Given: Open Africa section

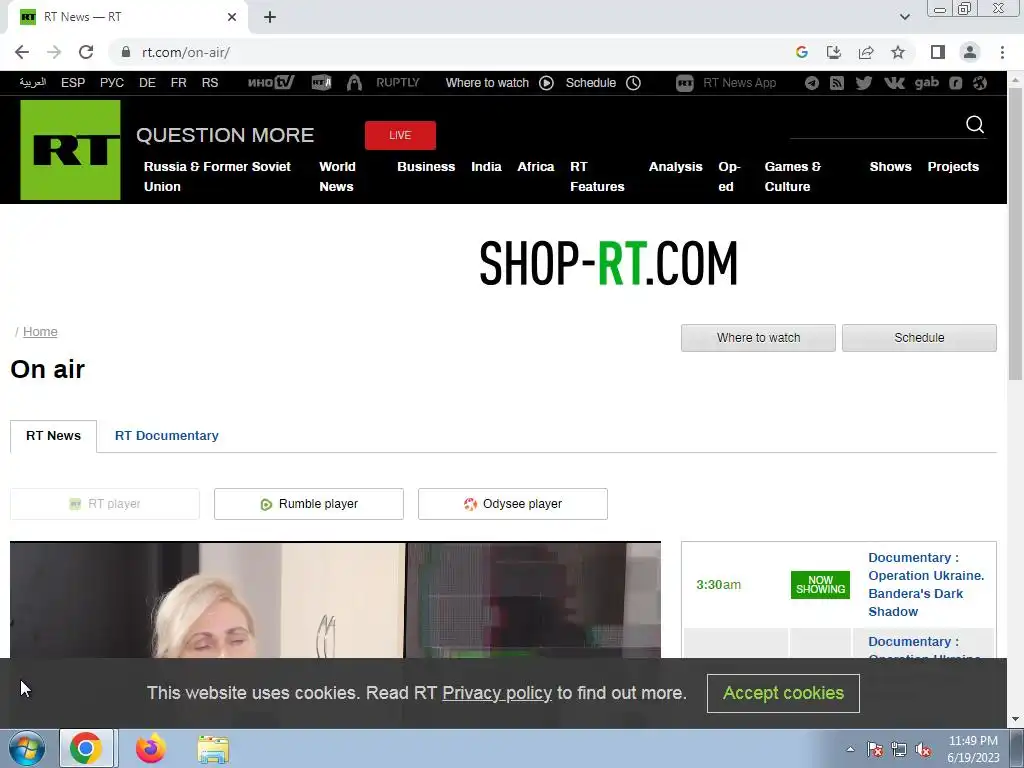Looking at the screenshot, I should pyautogui.click(x=536, y=167).
